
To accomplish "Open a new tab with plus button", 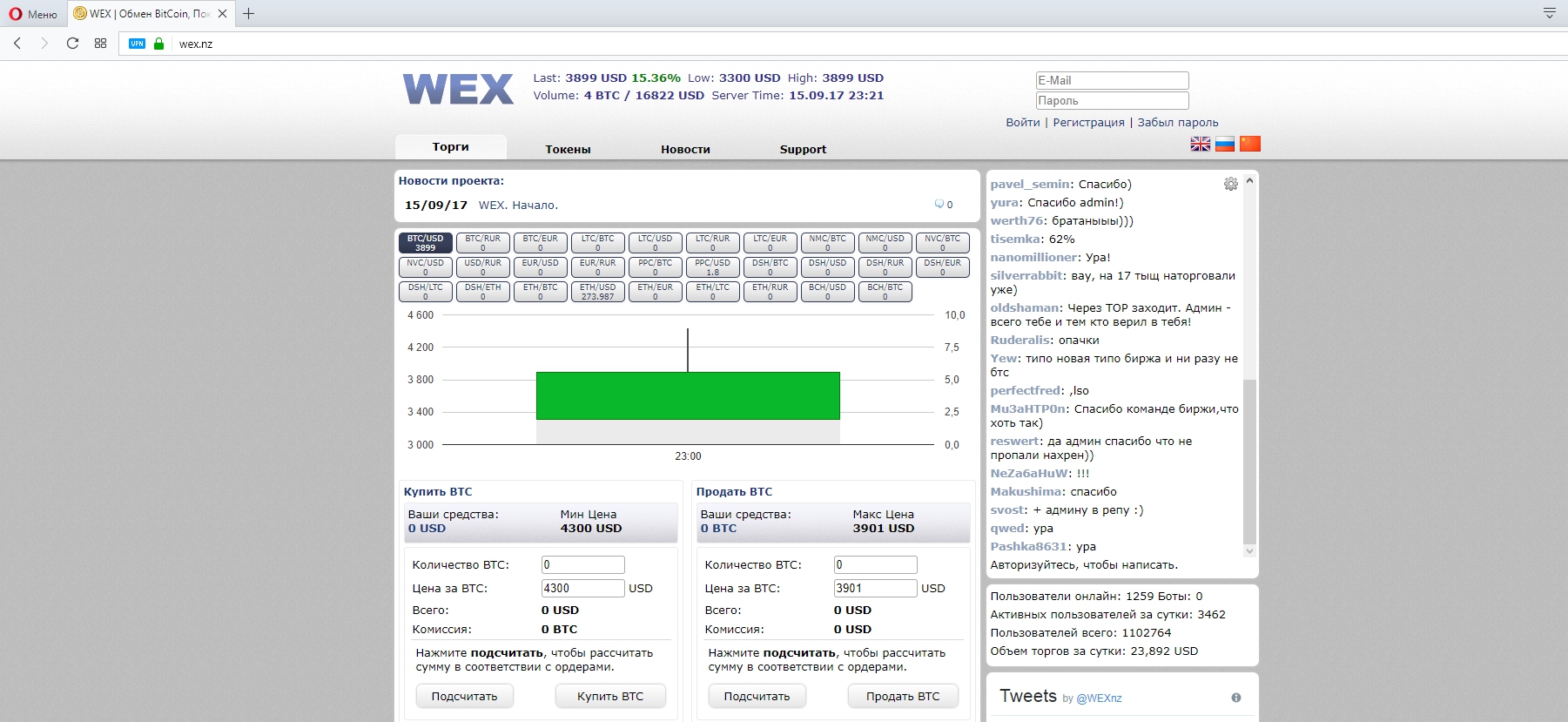I will [x=249, y=14].
